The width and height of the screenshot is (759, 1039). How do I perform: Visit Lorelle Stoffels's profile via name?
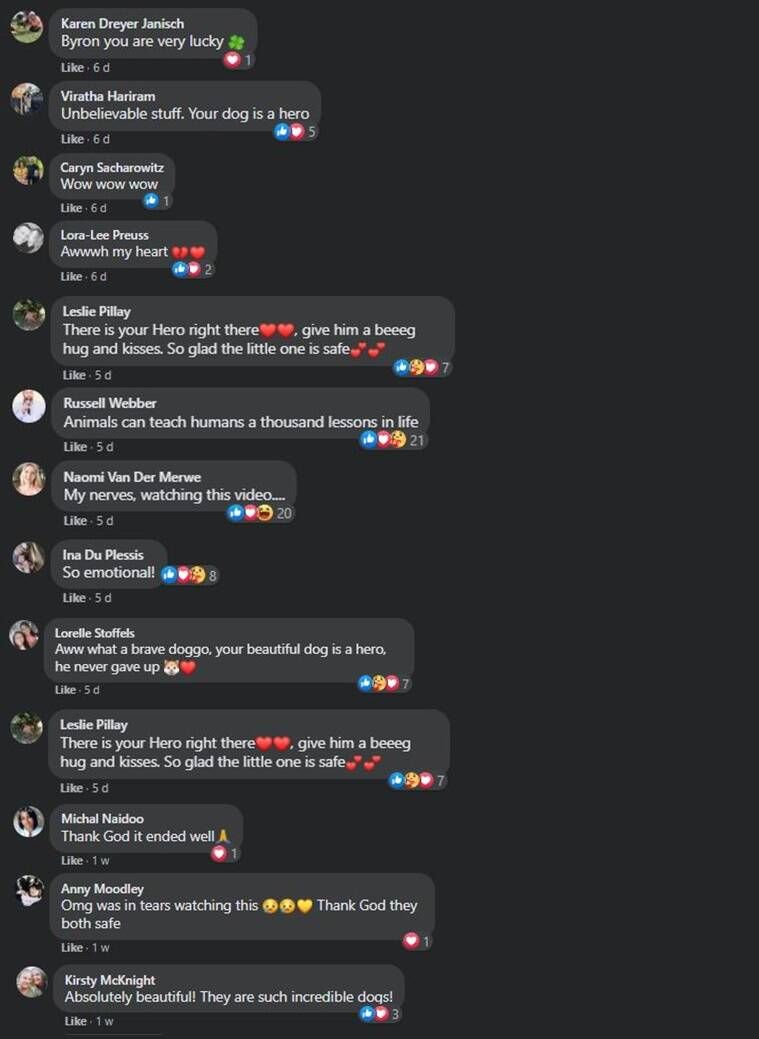click(x=95, y=633)
